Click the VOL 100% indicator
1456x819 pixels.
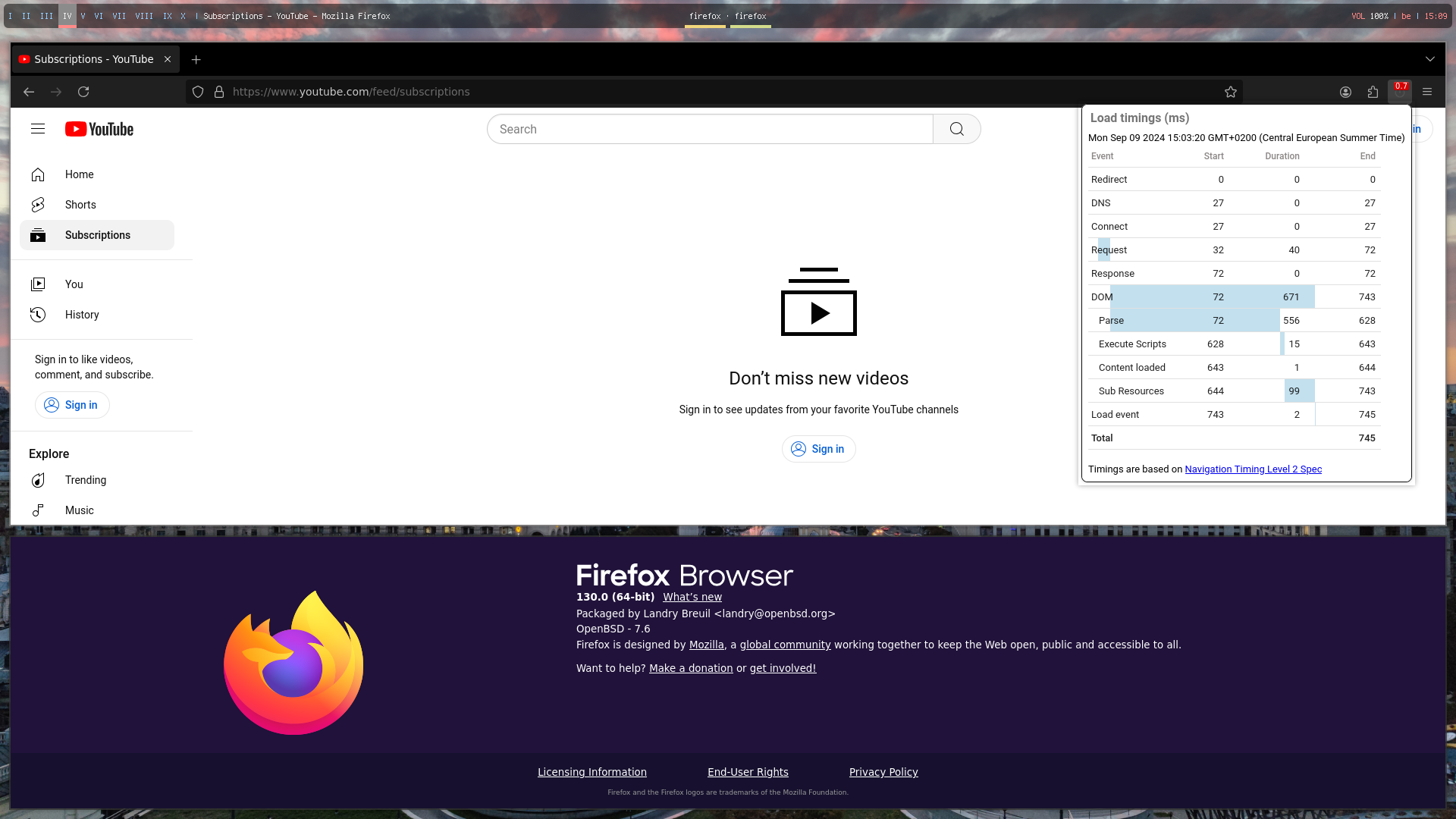click(1370, 16)
